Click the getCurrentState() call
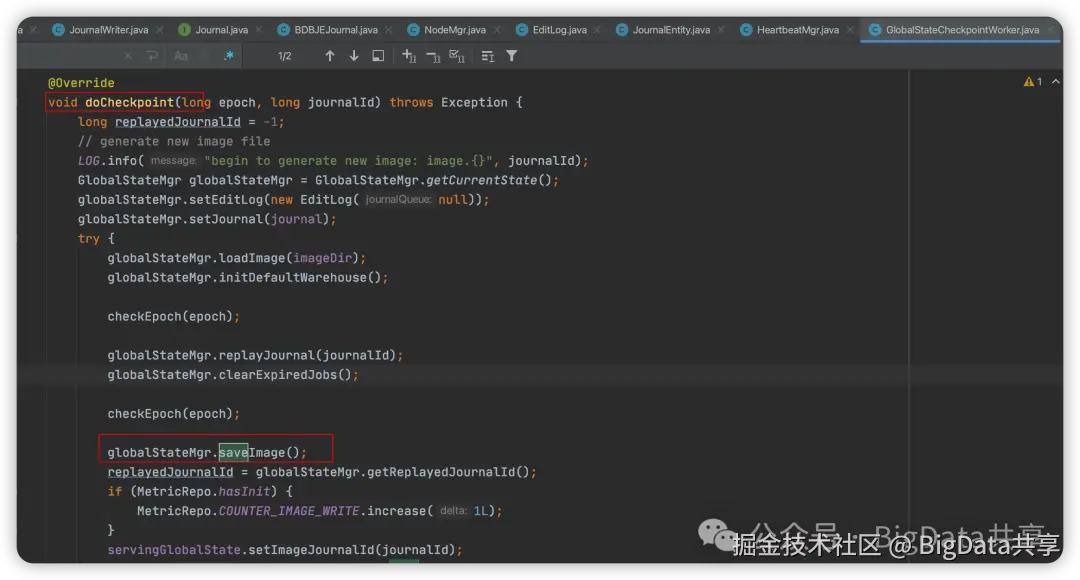Image resolution: width=1080 pixels, height=580 pixels. pyautogui.click(x=488, y=180)
